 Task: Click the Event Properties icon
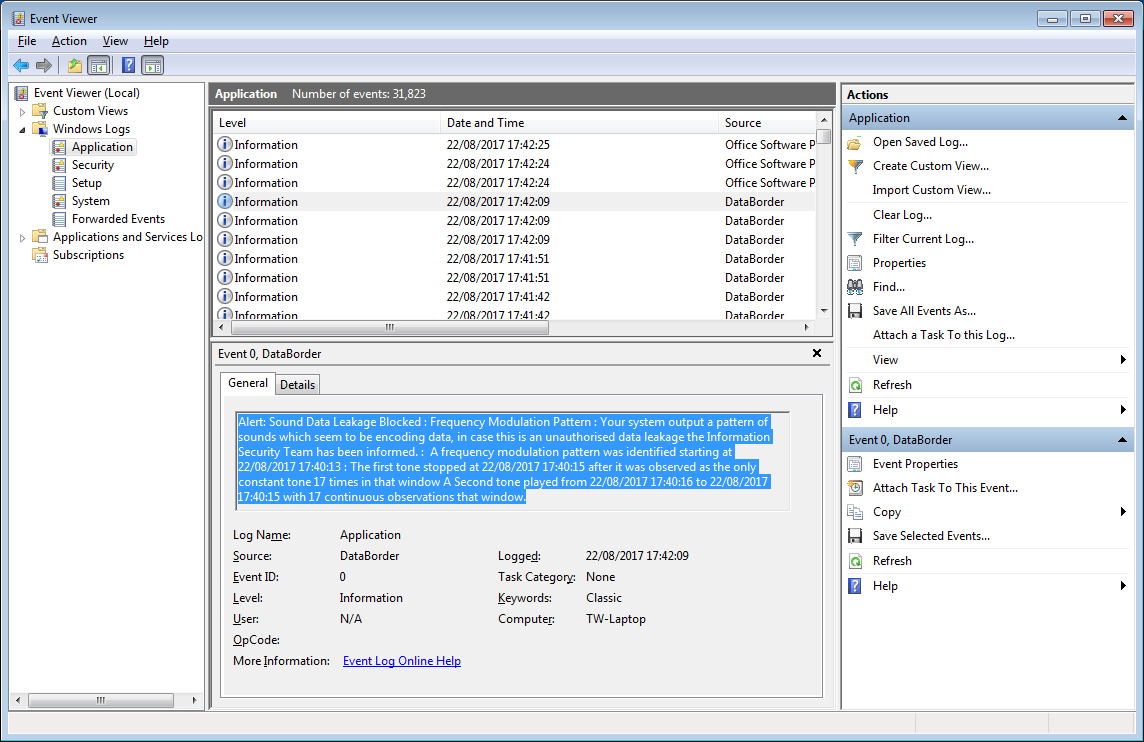855,464
